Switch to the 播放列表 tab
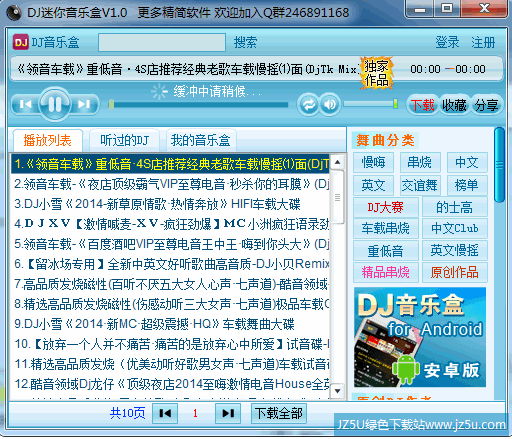The image size is (512, 439). [48, 140]
